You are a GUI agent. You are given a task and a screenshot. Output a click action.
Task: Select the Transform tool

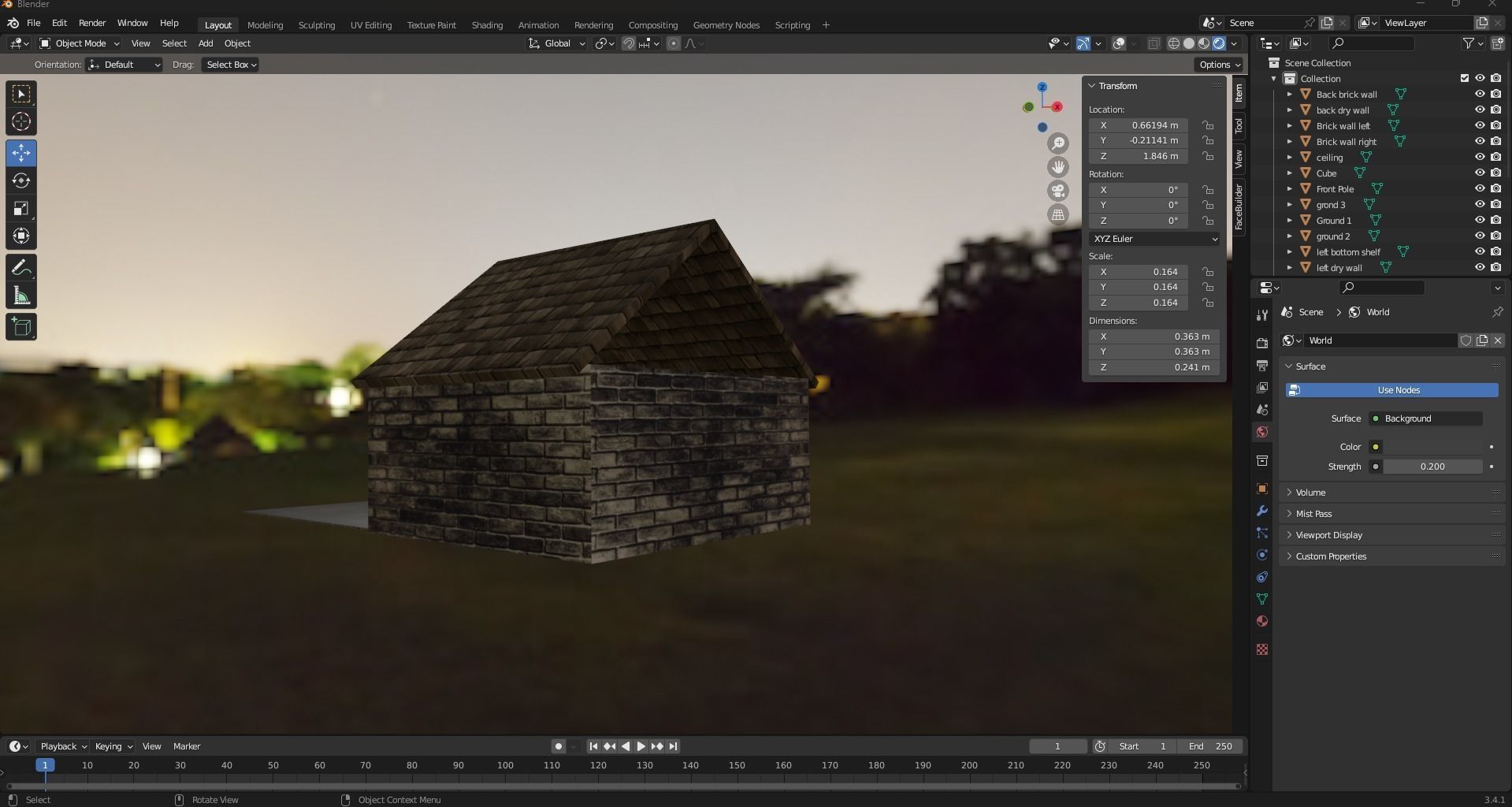click(x=21, y=236)
